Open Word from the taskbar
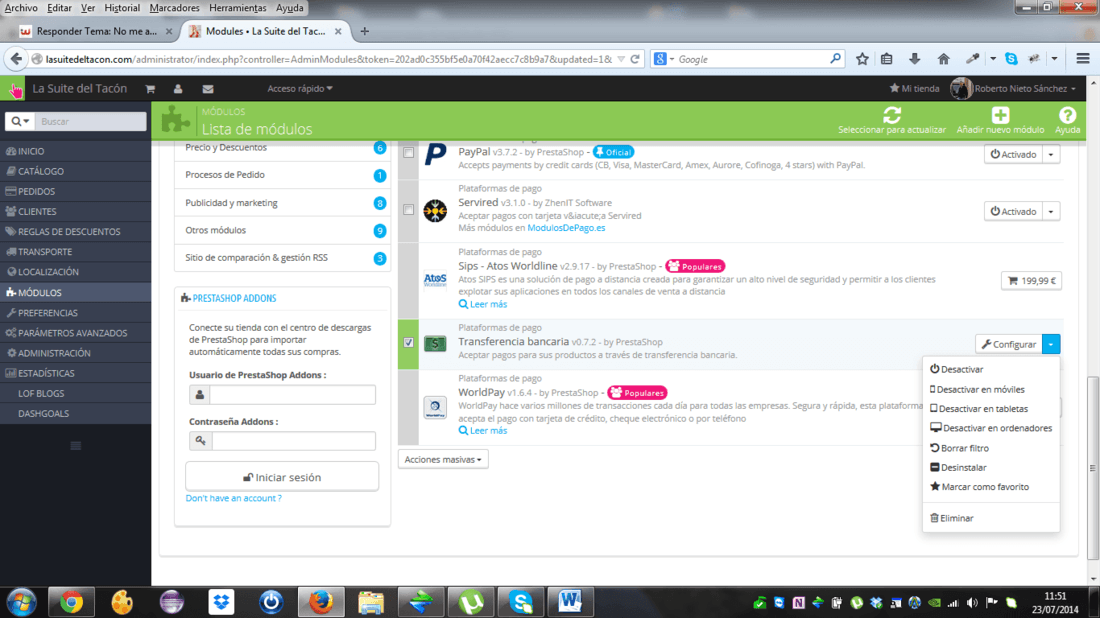The height and width of the screenshot is (618, 1100). click(570, 602)
